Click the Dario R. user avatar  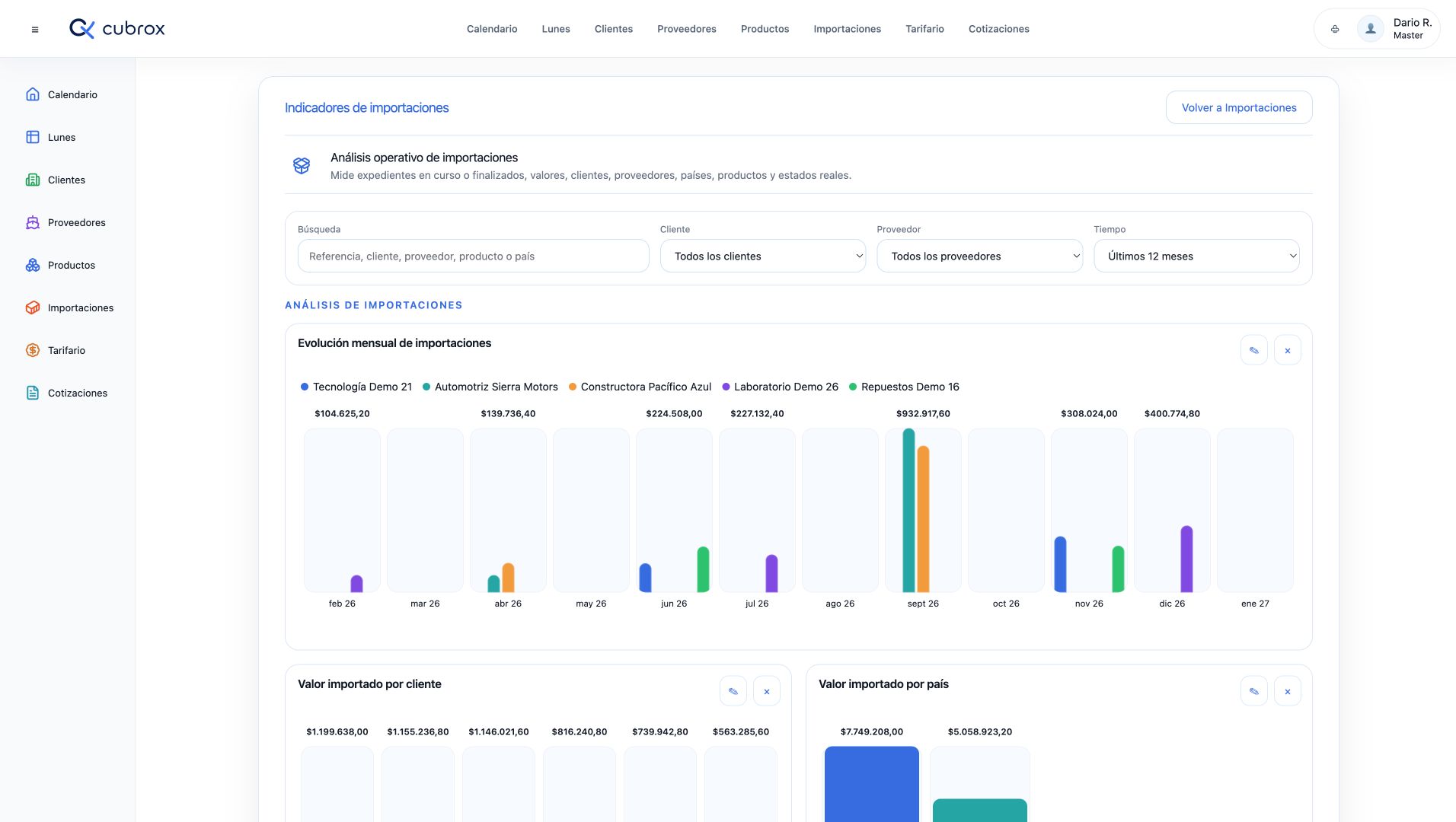click(1371, 29)
